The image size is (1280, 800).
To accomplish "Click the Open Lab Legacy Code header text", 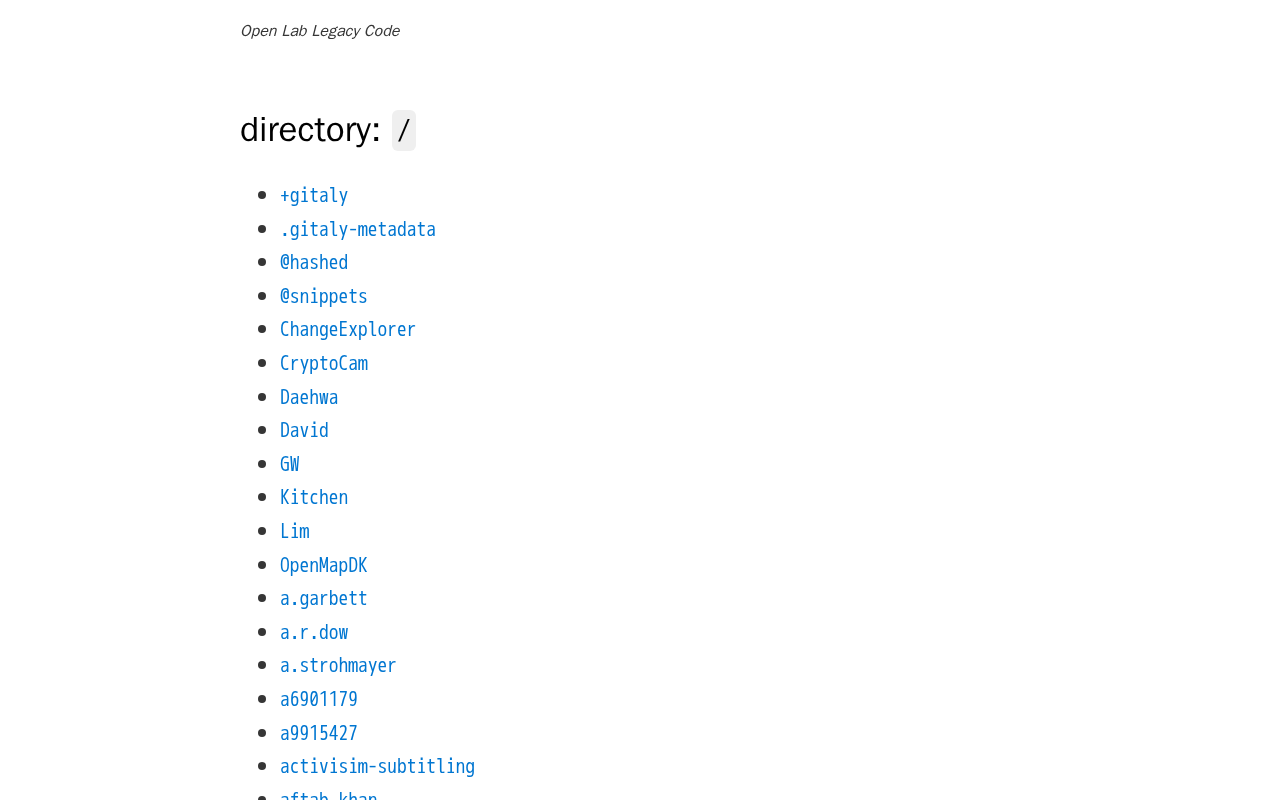I will 320,31.
